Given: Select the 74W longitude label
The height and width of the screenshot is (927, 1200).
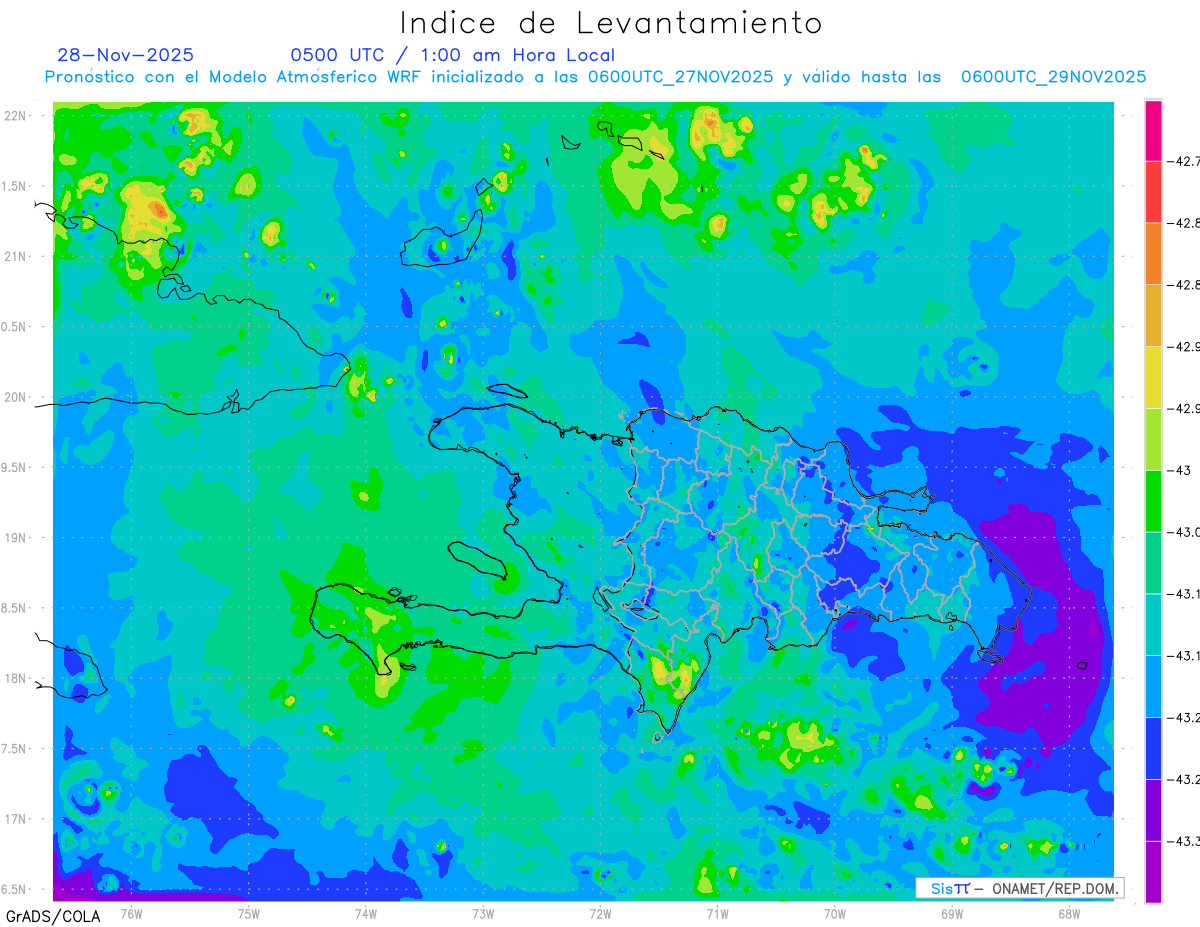Looking at the screenshot, I should point(365,913).
